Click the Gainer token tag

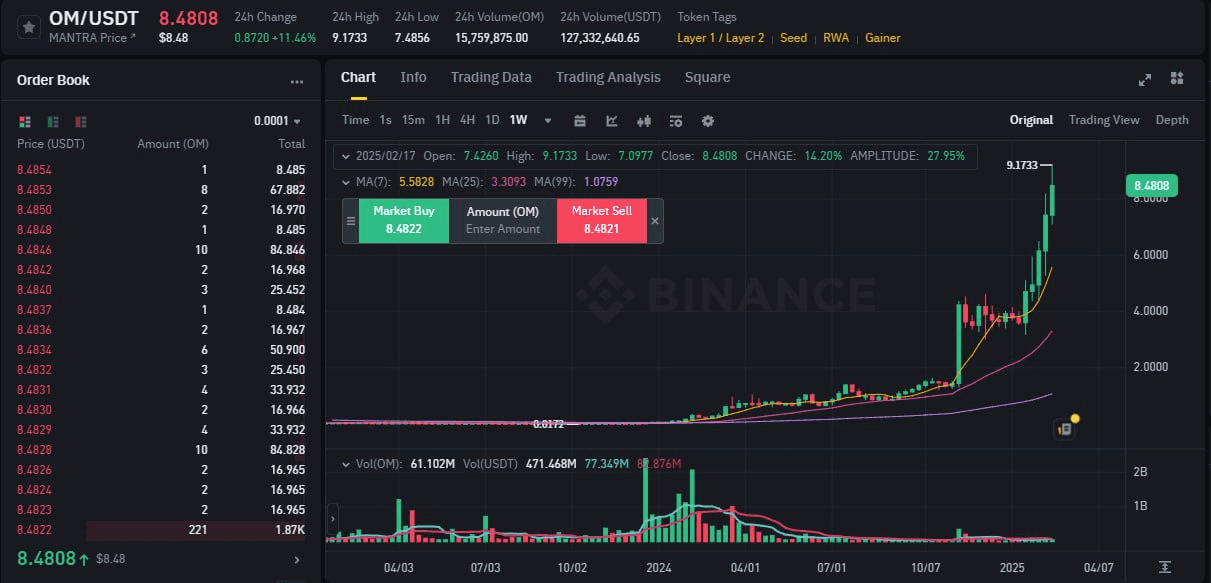coord(883,38)
